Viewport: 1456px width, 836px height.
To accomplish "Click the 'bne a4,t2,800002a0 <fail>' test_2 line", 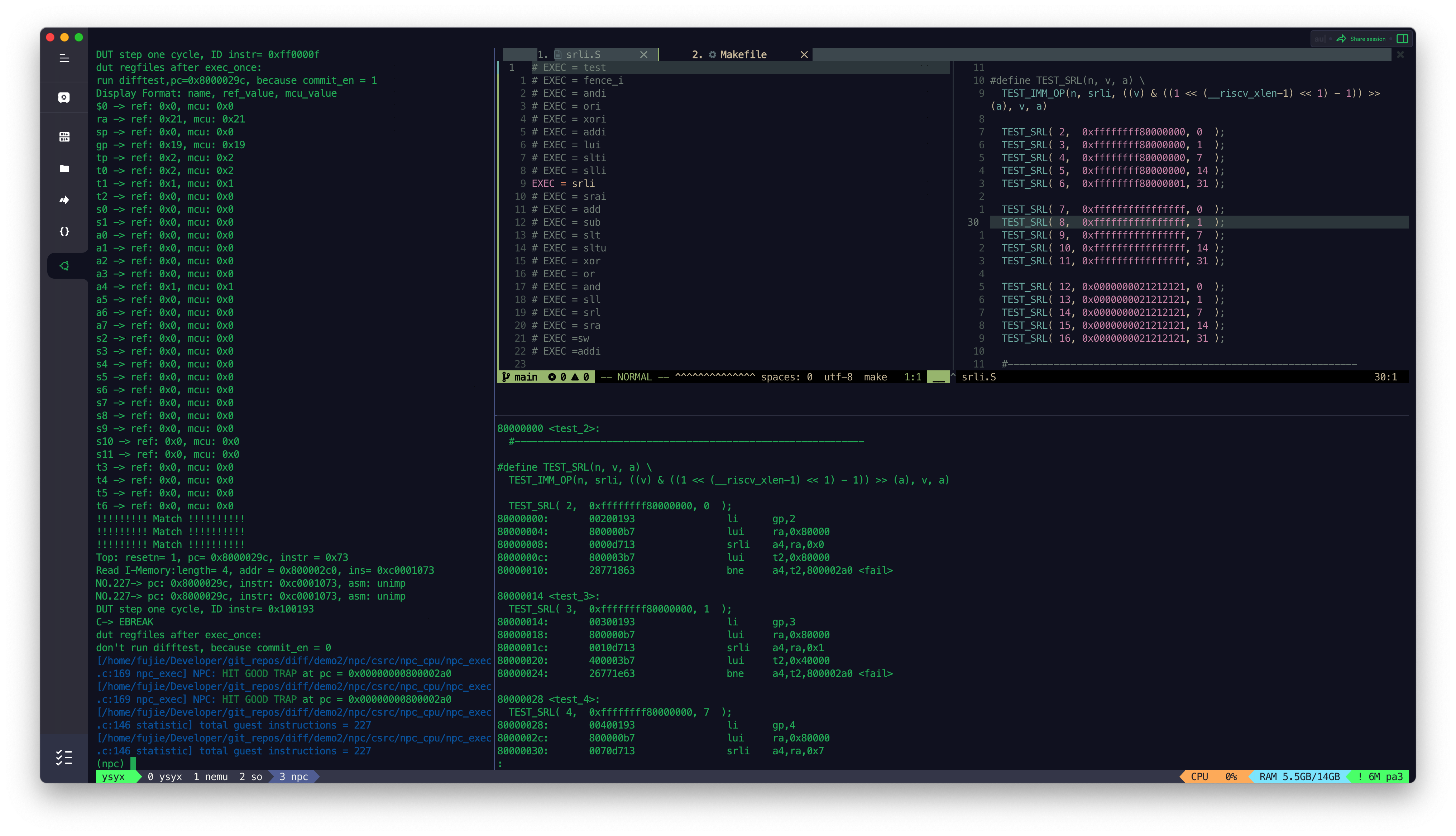I will [695, 570].
